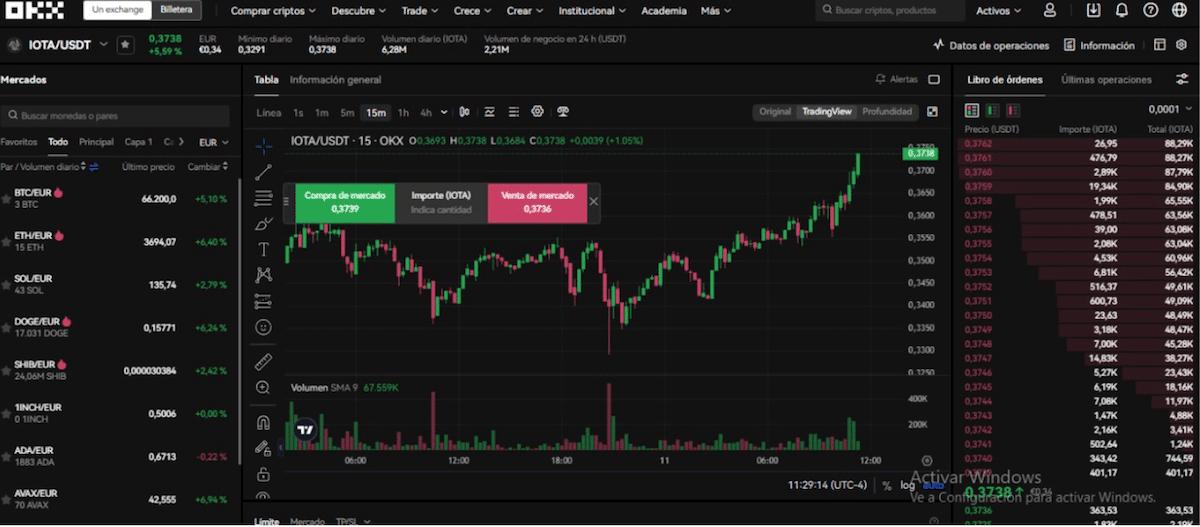
Task: Switch chart to Profundidad view
Action: (x=887, y=112)
